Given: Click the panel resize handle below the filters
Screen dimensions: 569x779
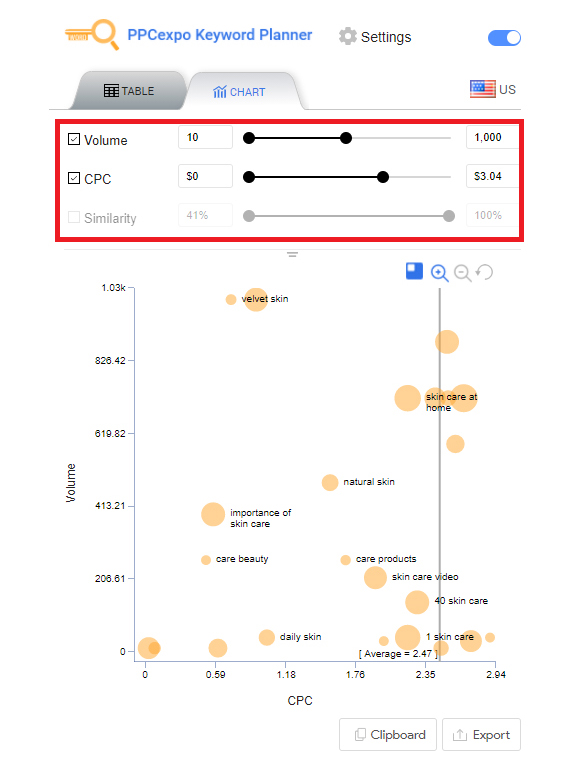Looking at the screenshot, I should point(292,254).
